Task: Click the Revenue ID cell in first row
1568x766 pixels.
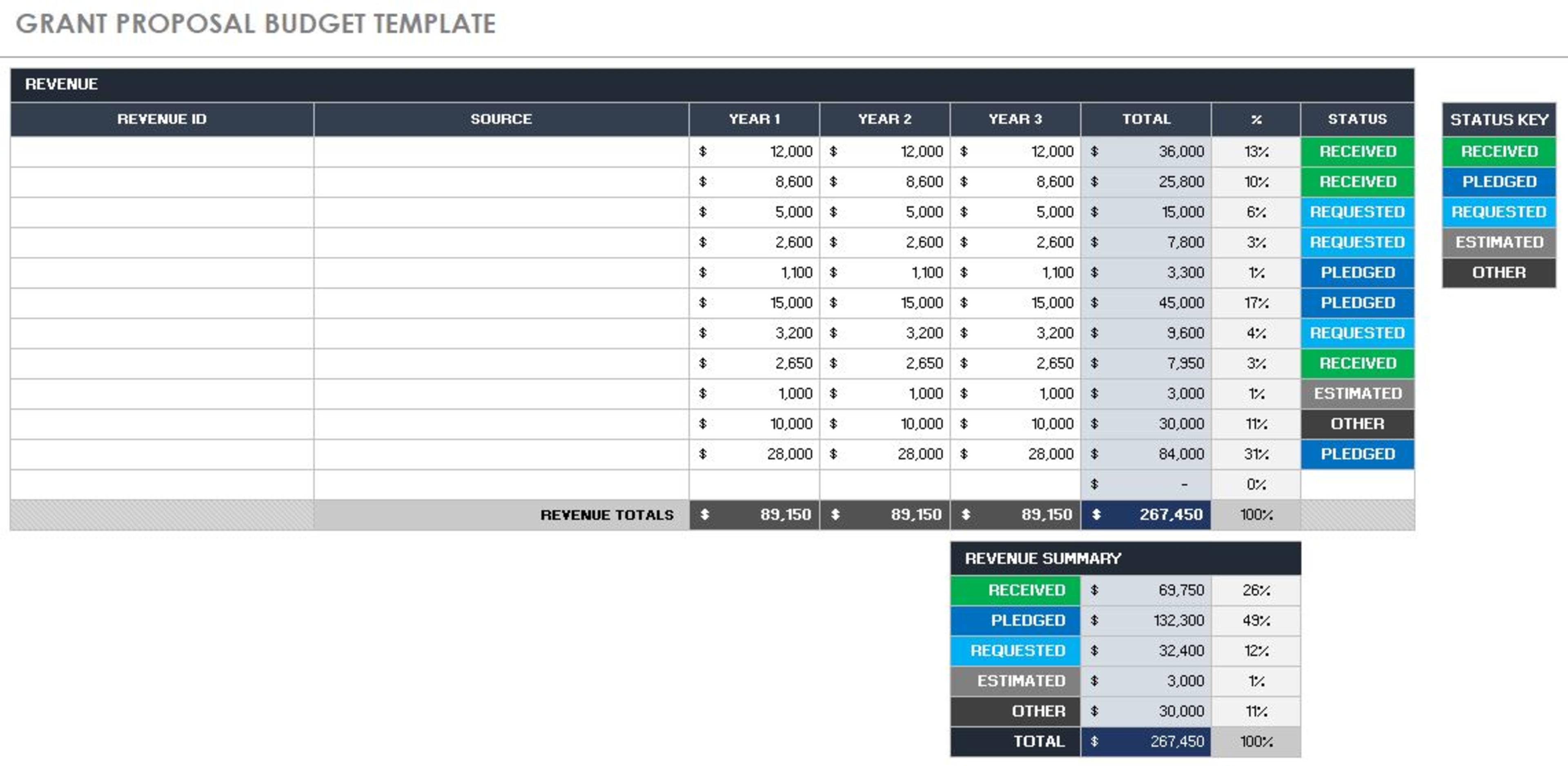Action: tap(162, 151)
